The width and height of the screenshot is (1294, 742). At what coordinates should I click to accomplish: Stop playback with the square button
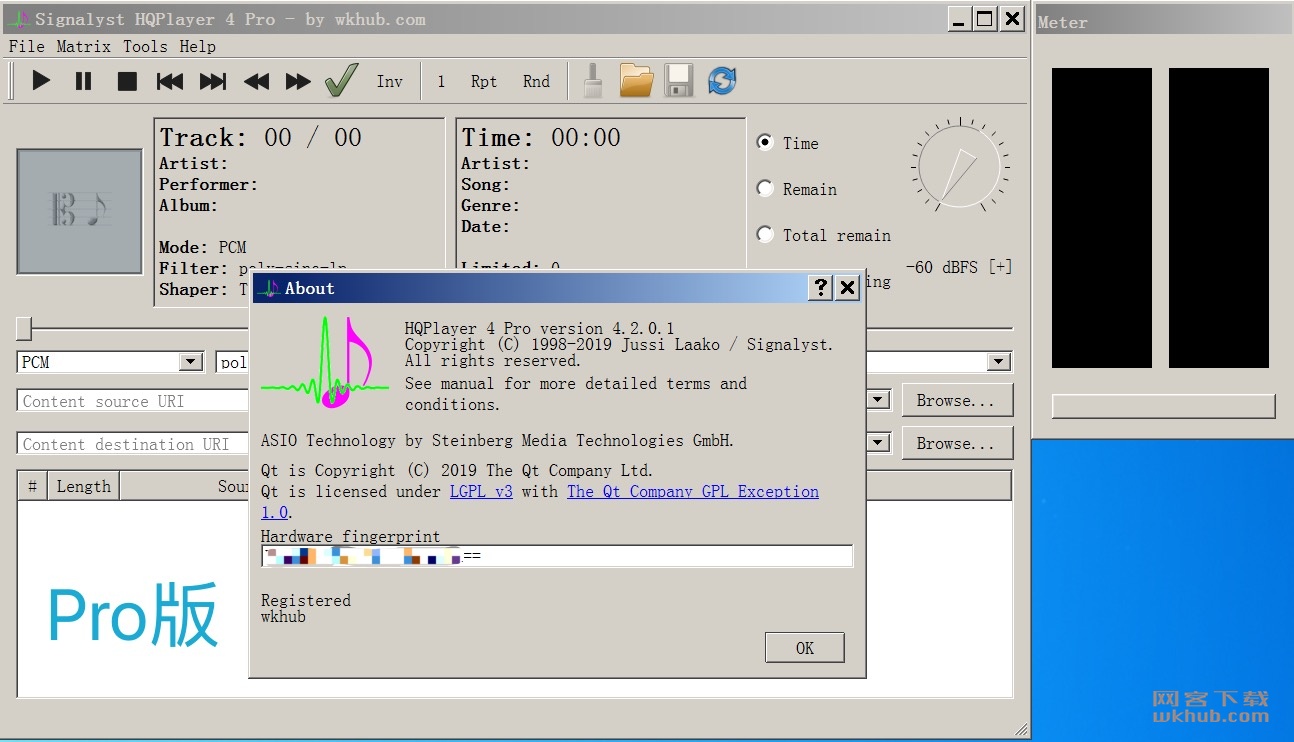coord(127,81)
